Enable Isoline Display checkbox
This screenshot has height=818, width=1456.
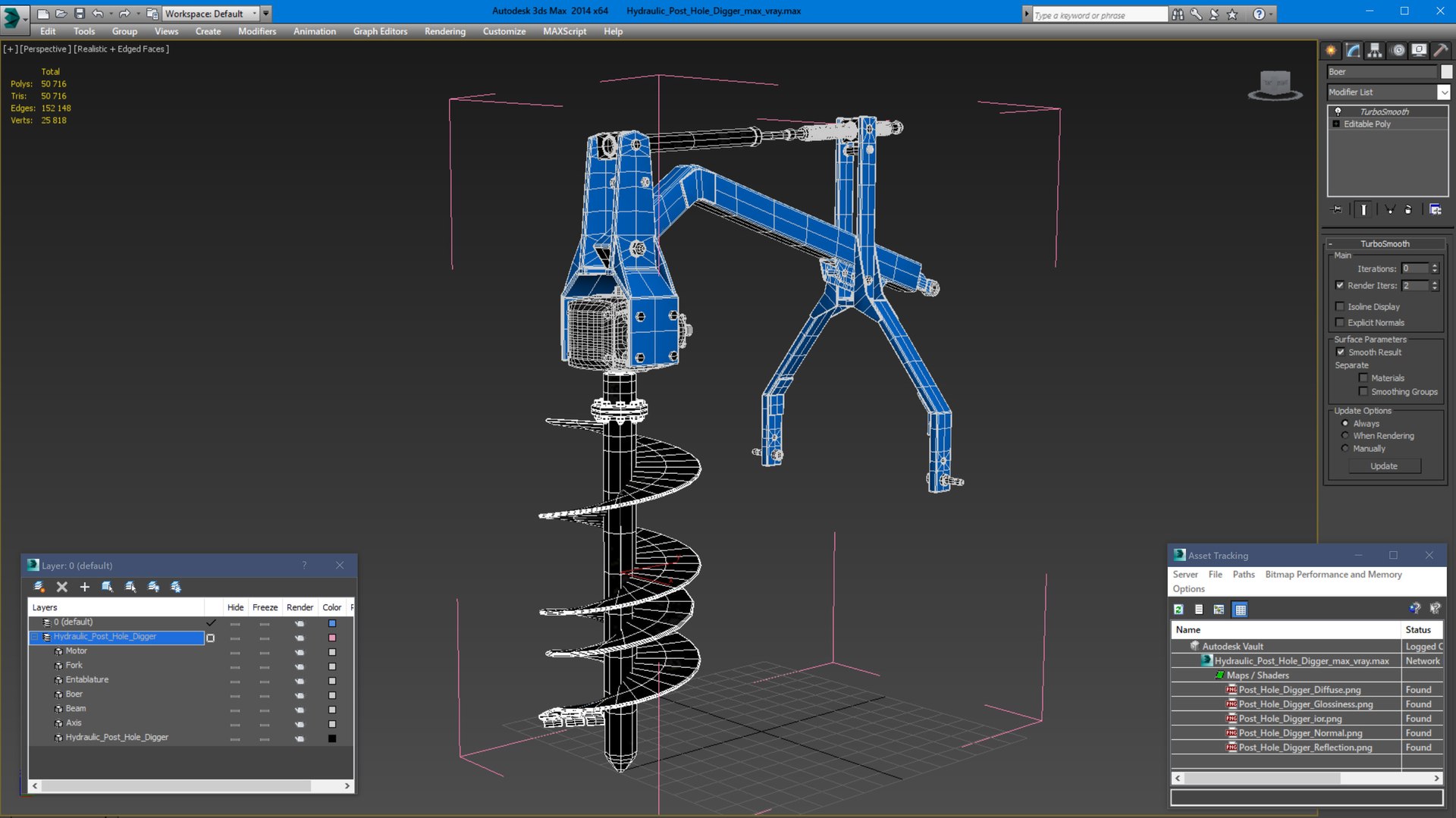pos(1340,307)
